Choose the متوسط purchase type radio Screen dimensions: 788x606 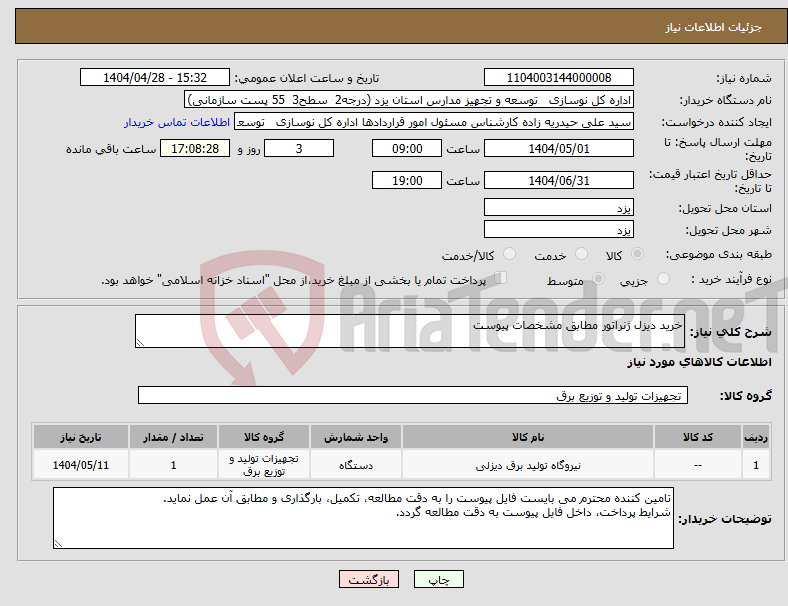point(598,279)
